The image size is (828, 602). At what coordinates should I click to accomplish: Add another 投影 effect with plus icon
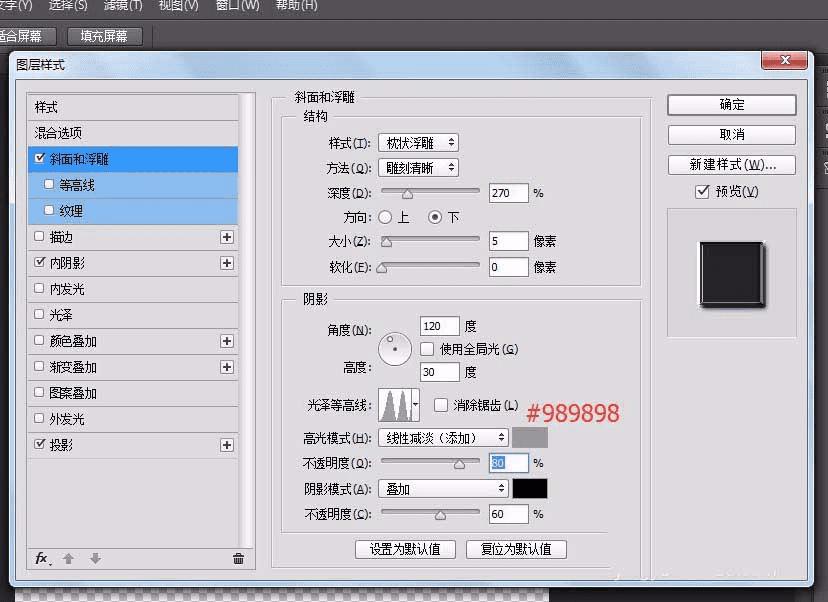click(x=227, y=445)
